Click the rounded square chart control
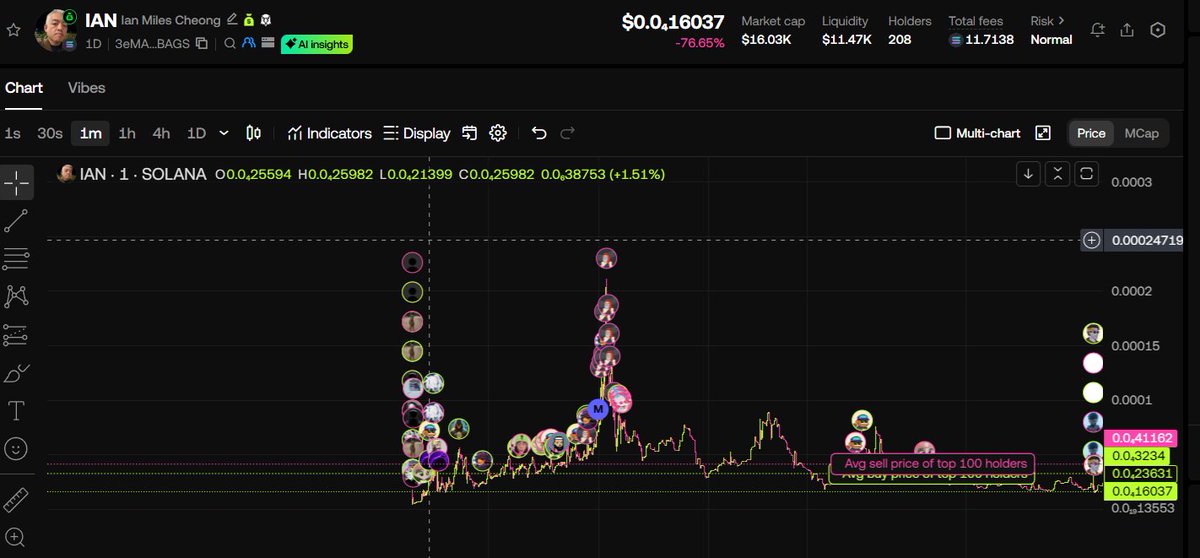 1088,174
